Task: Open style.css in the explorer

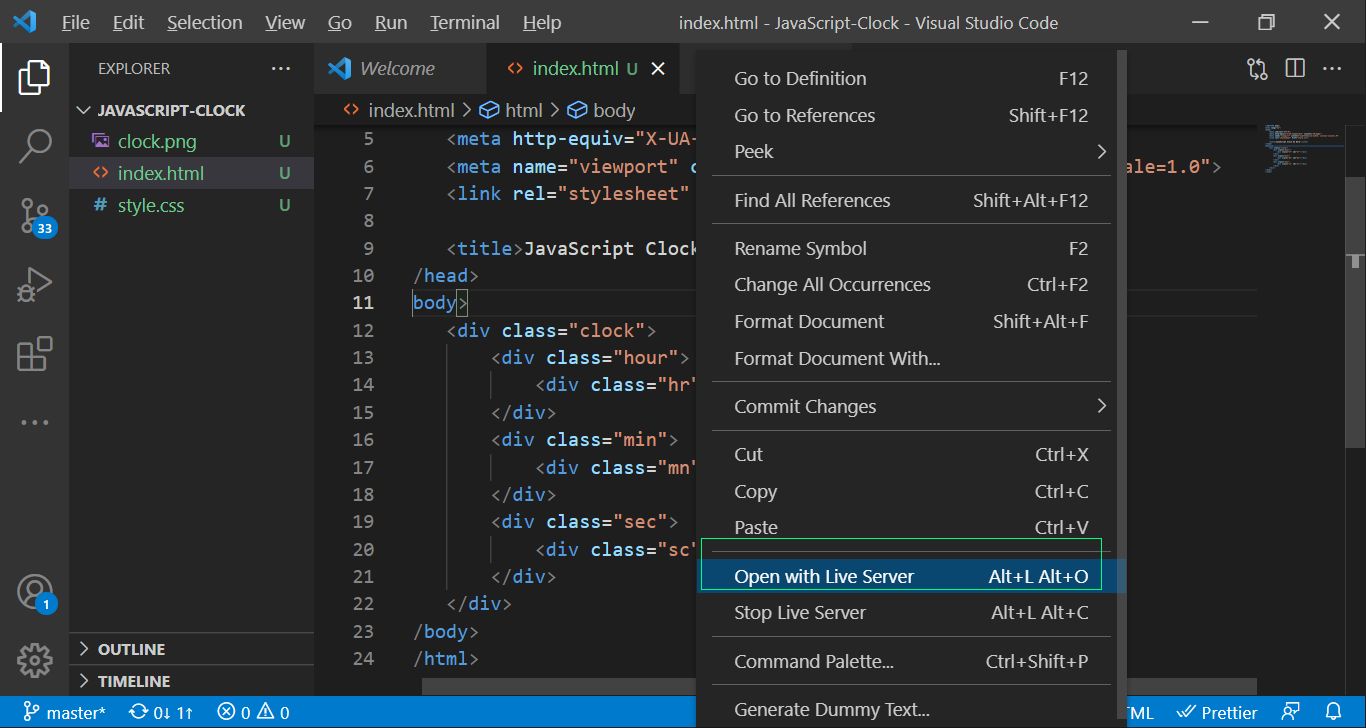Action: 151,205
